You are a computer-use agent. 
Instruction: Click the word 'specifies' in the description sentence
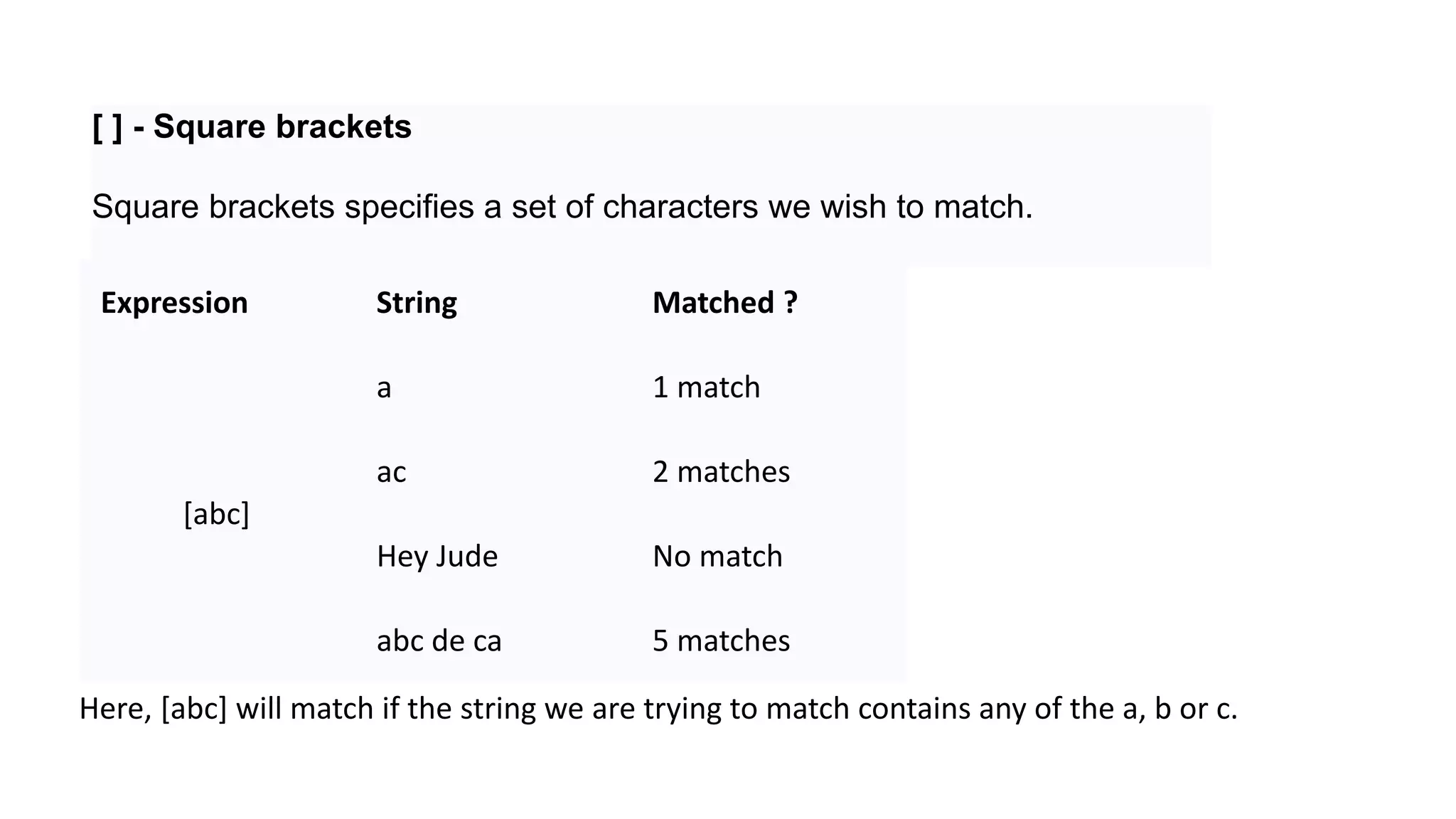(x=409, y=207)
